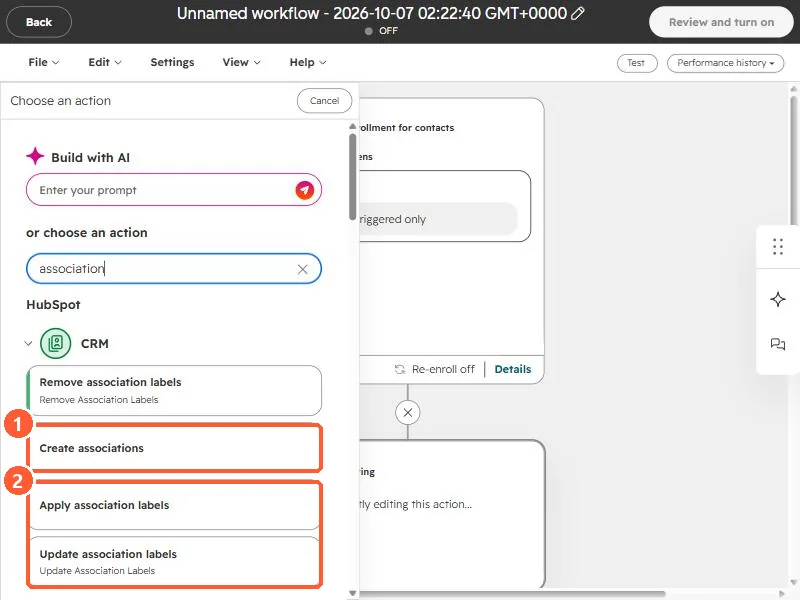Viewport: 800px width, 600px height.
Task: Open the trigger Details link
Action: [513, 369]
